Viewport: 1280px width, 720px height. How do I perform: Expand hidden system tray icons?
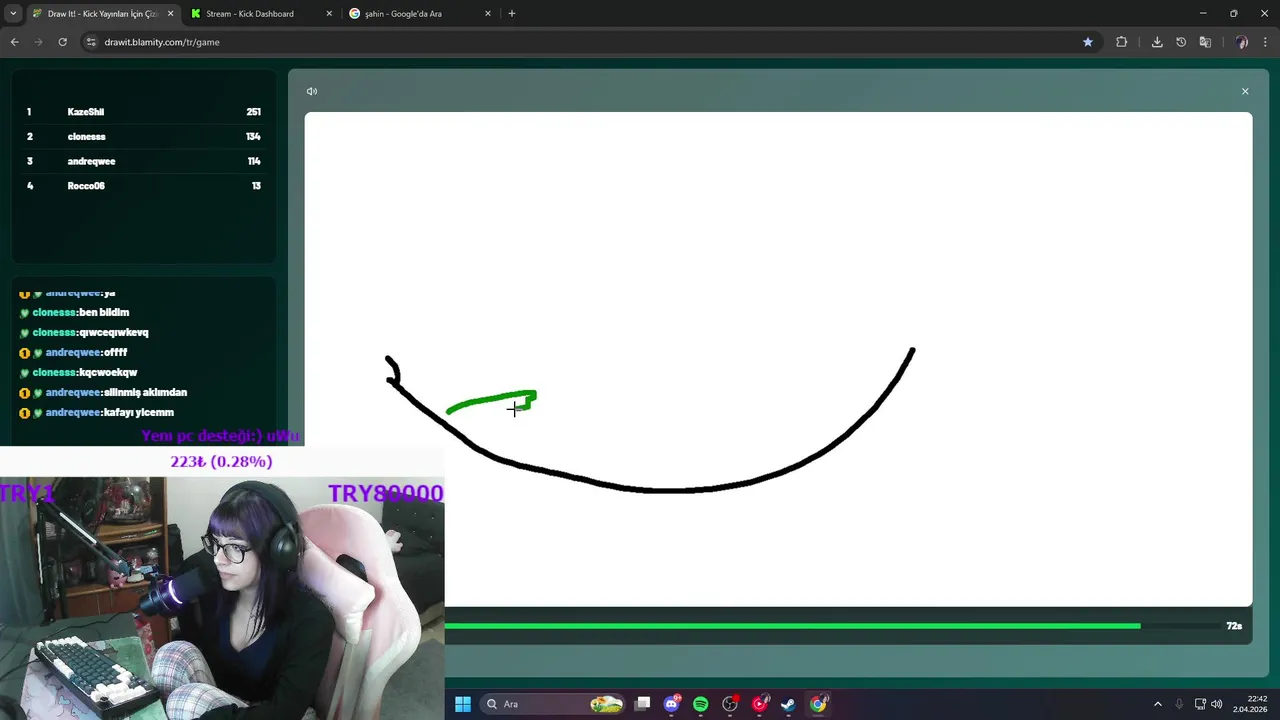coord(1158,704)
